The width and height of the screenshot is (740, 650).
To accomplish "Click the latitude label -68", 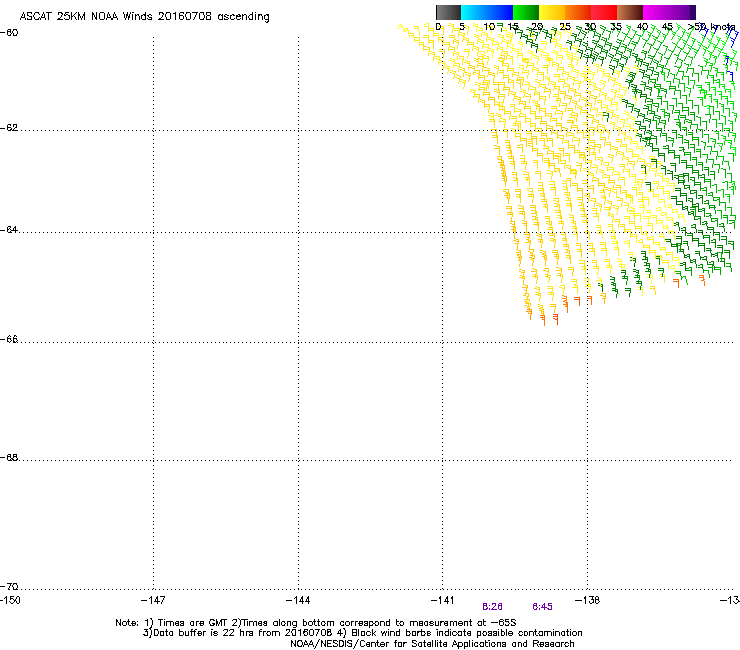I will [x=9, y=457].
